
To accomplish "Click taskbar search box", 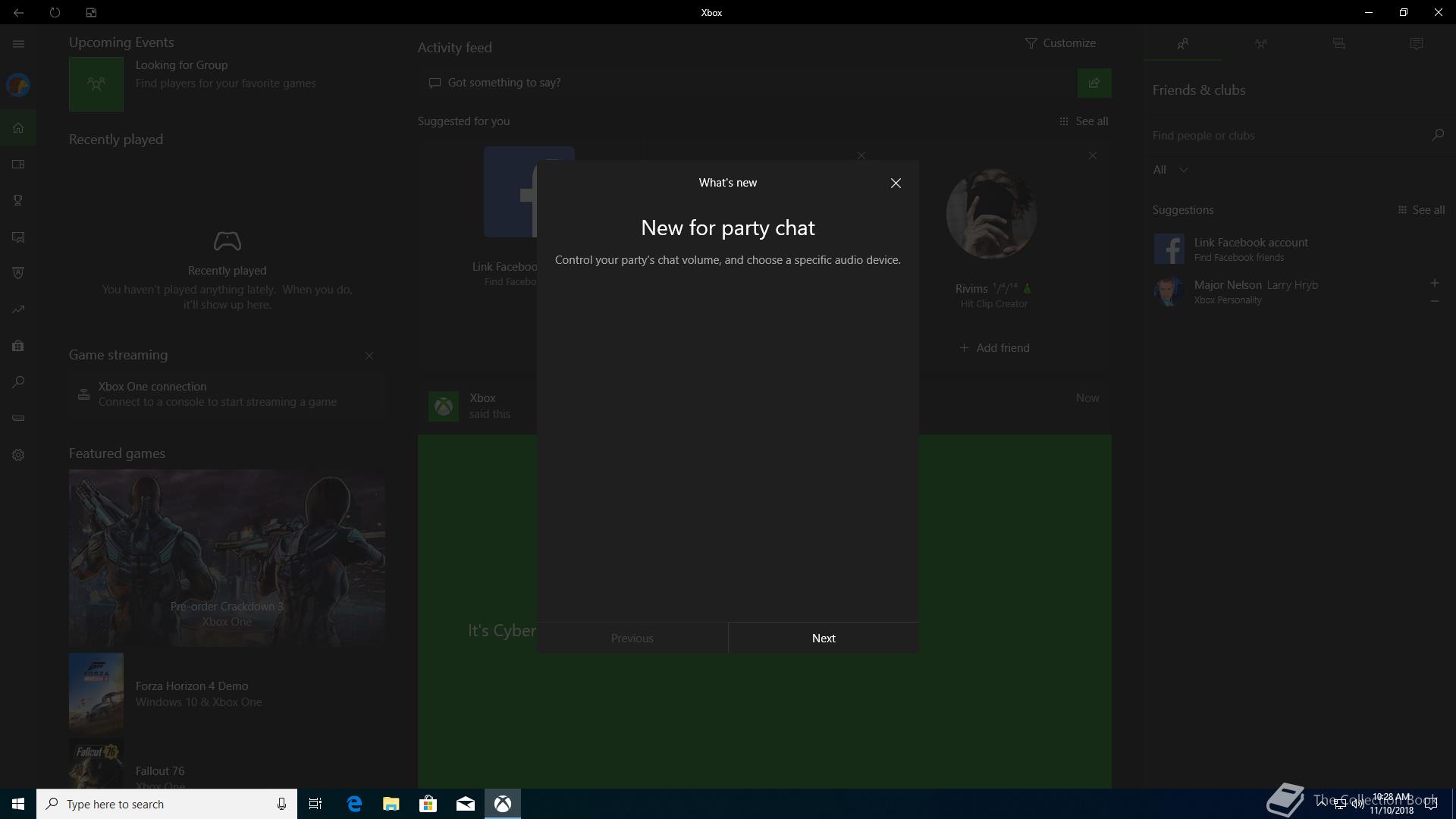I will [x=167, y=804].
